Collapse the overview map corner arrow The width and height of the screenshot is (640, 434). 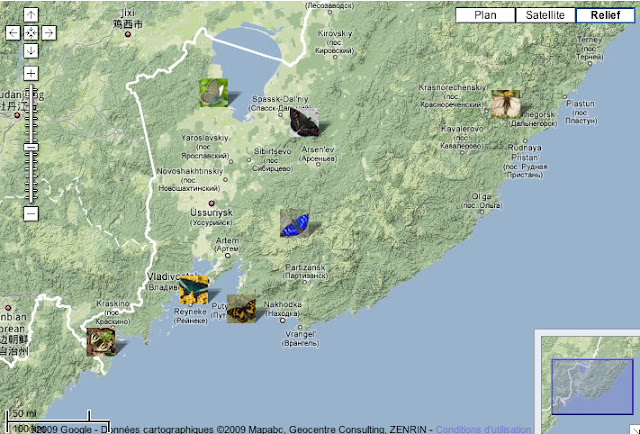pos(635,430)
